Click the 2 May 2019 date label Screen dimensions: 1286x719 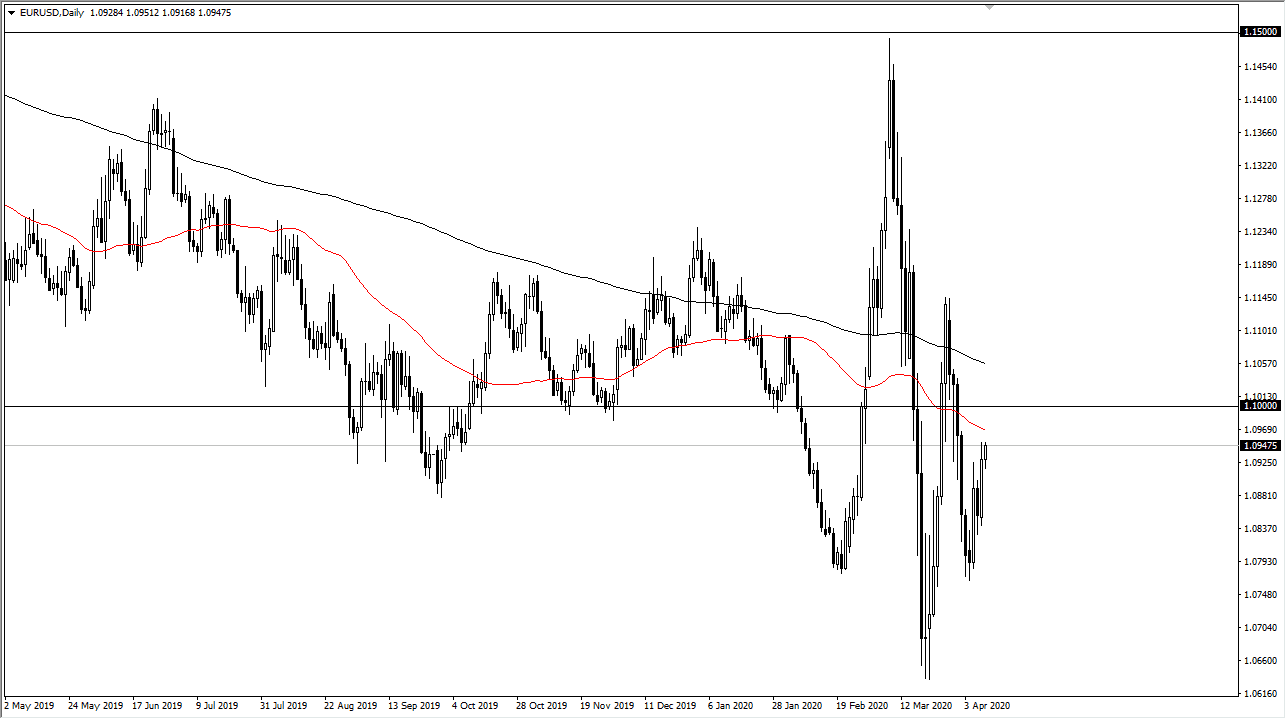tap(30, 706)
